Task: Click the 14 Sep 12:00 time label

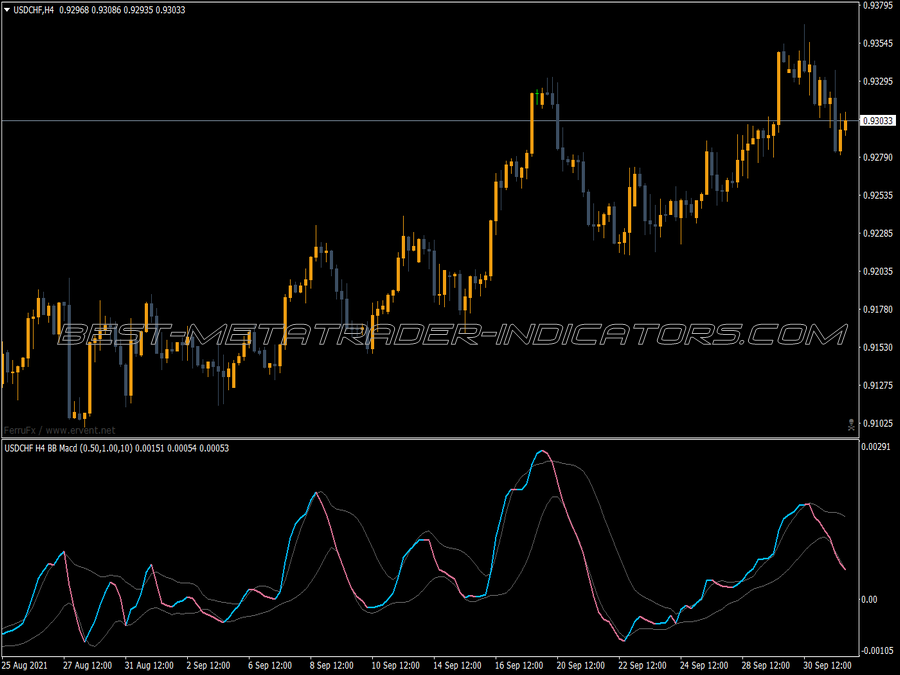Action: tap(457, 666)
